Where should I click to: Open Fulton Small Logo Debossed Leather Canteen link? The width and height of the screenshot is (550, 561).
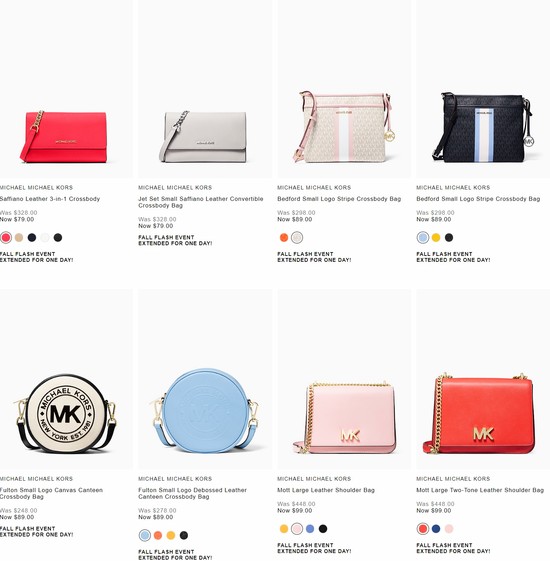[193, 493]
